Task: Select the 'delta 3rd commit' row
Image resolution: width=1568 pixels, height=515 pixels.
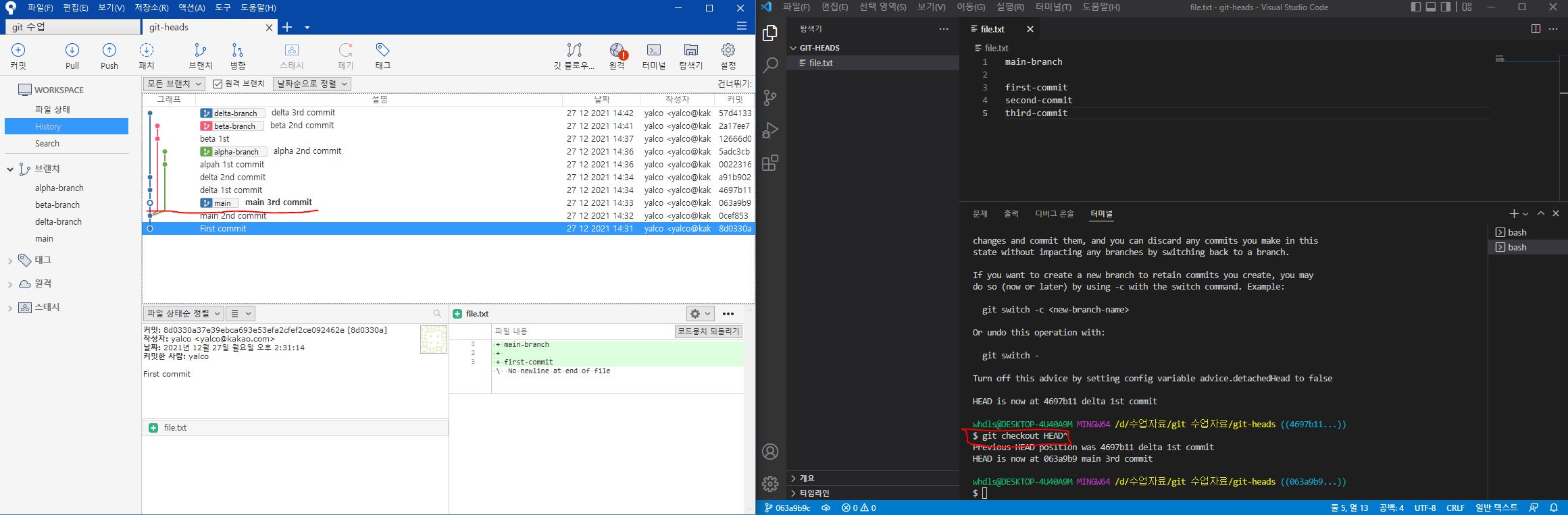Action: (448, 113)
